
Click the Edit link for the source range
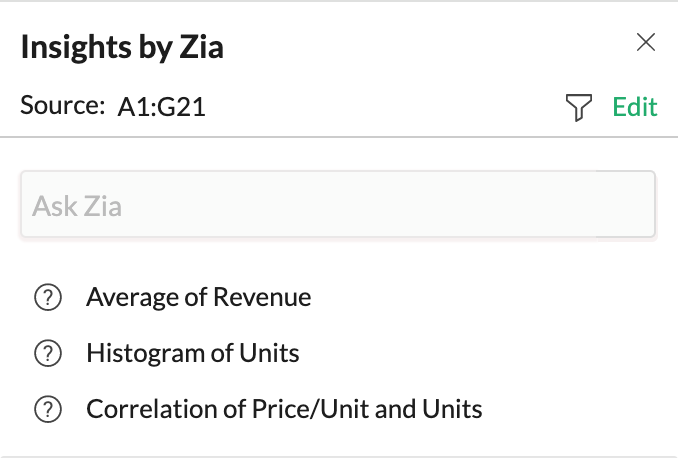coord(635,108)
